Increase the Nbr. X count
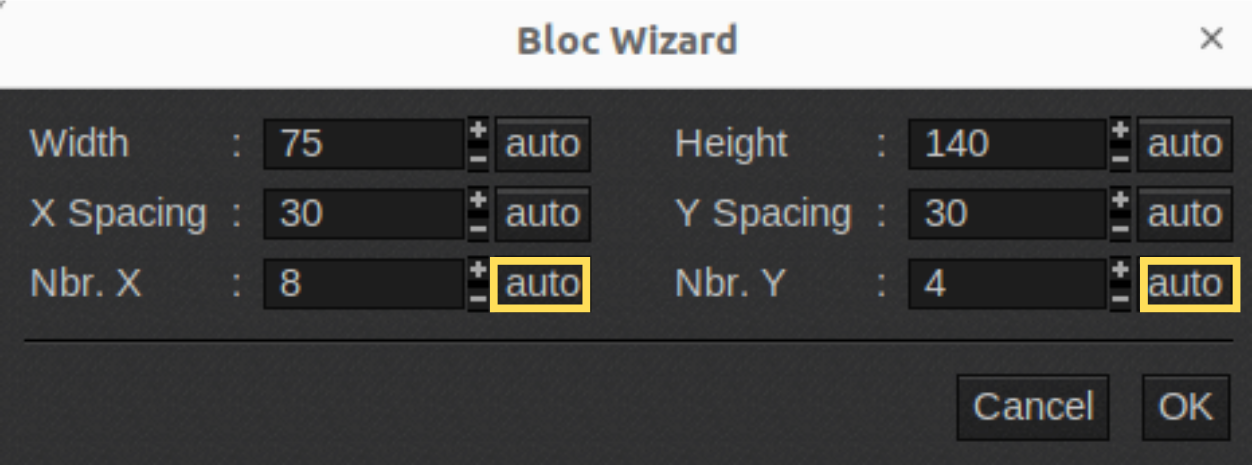Image resolution: width=1252 pixels, height=465 pixels. point(479,271)
